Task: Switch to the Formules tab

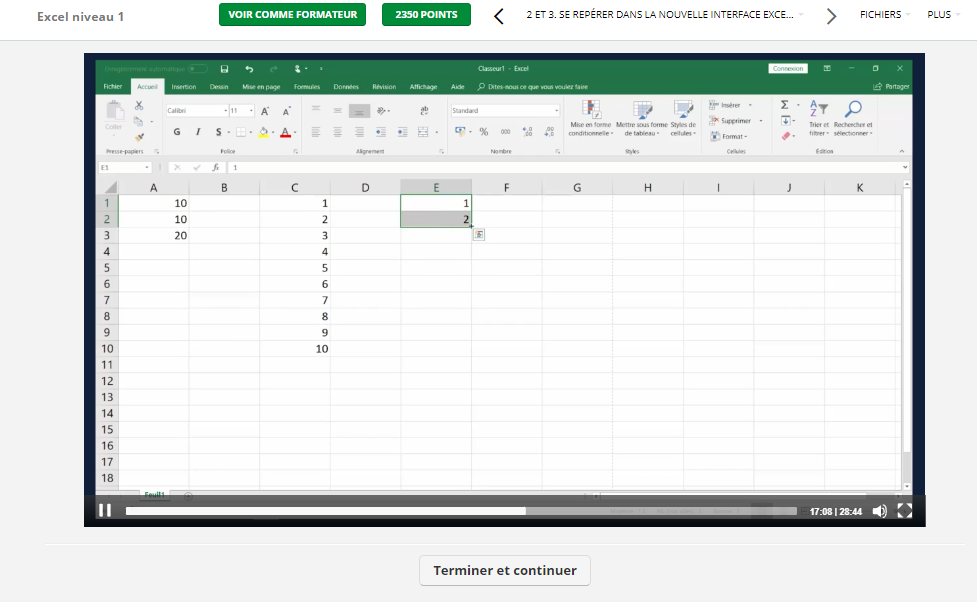Action: pos(307,87)
